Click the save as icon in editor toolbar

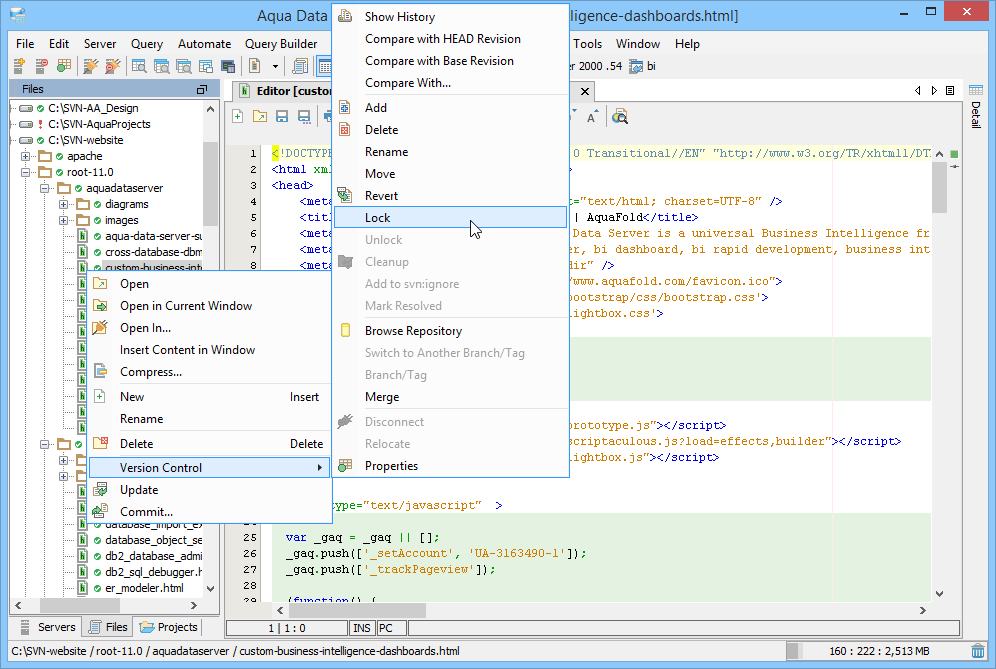coord(304,116)
